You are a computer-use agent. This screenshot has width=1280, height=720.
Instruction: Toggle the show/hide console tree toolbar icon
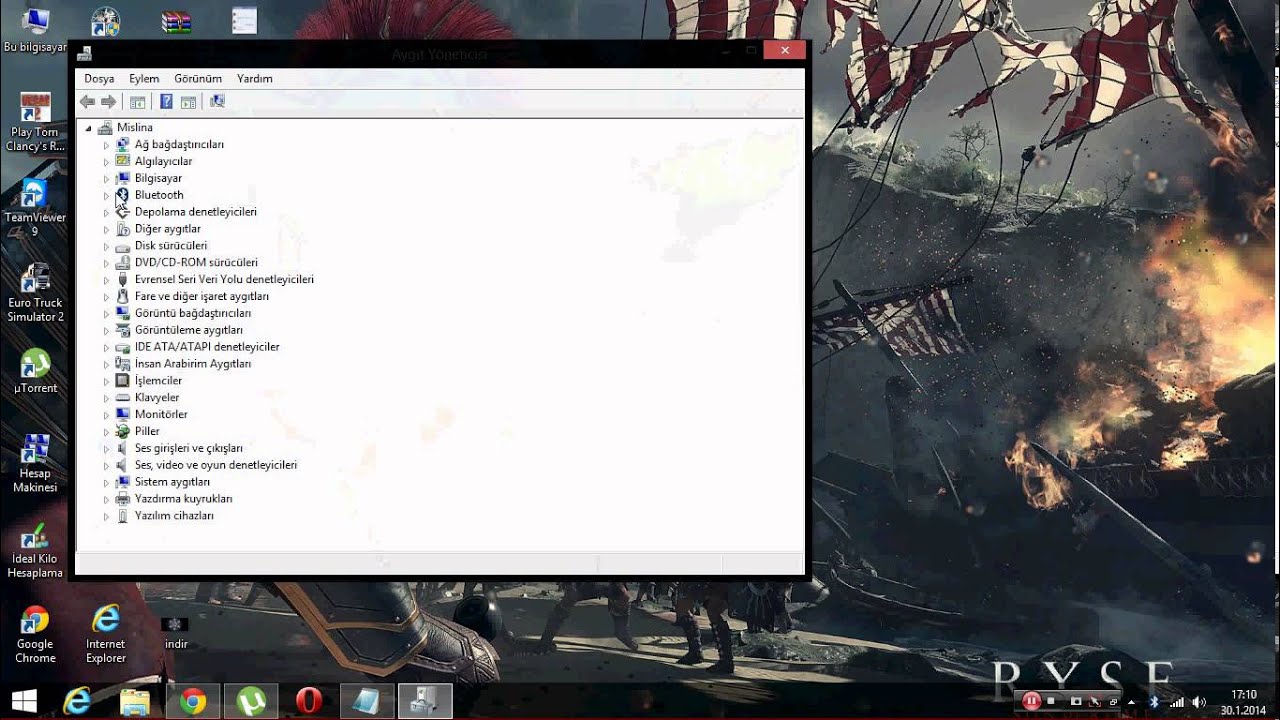click(138, 102)
